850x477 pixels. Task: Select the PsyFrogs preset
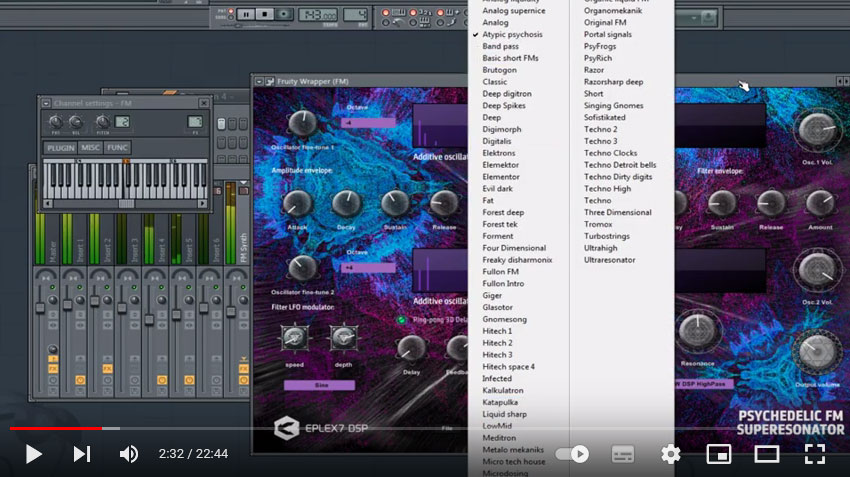pyautogui.click(x=600, y=46)
